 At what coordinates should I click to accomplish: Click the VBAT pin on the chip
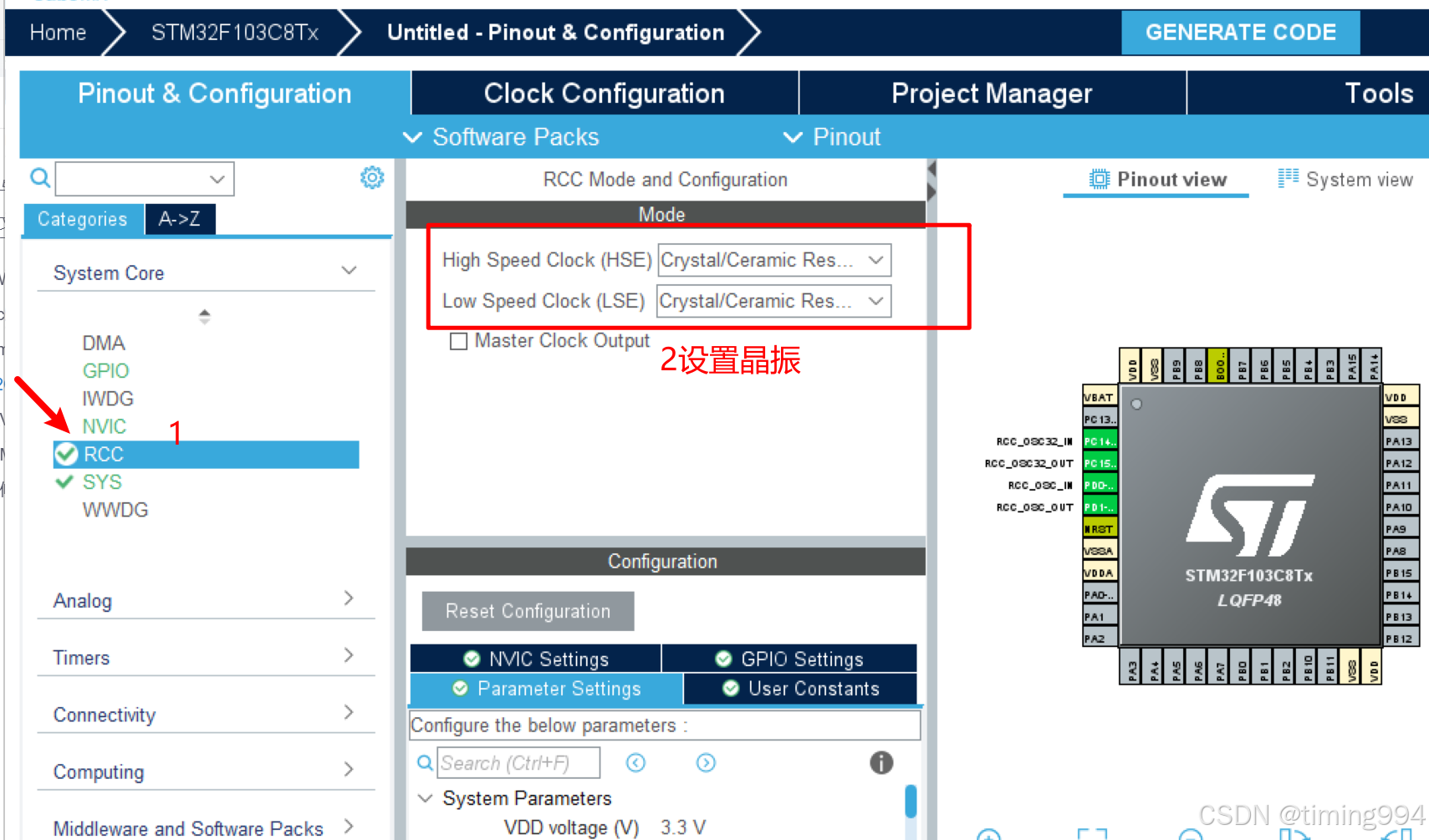1100,397
